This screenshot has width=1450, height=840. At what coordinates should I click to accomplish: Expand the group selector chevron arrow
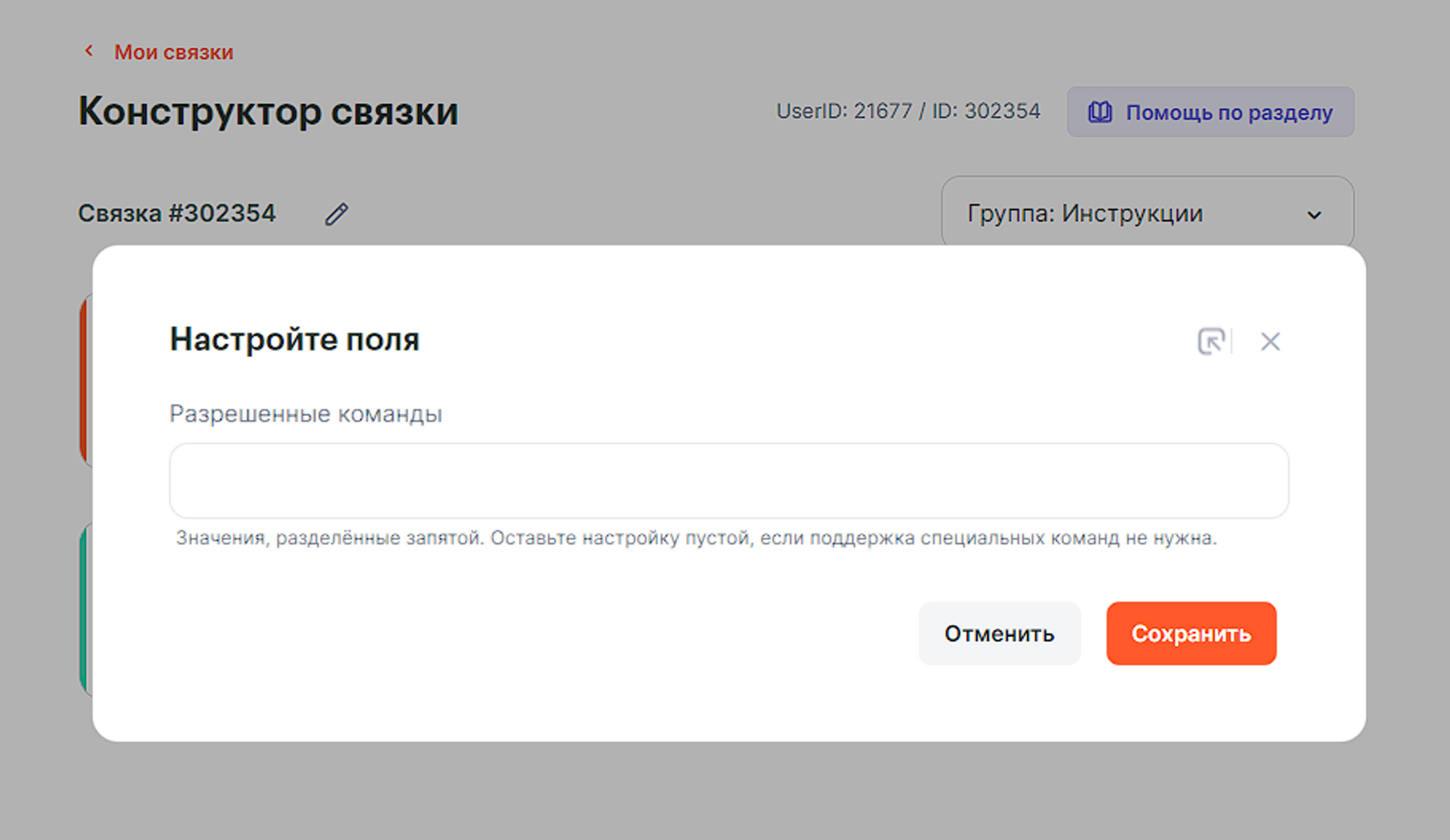1313,215
